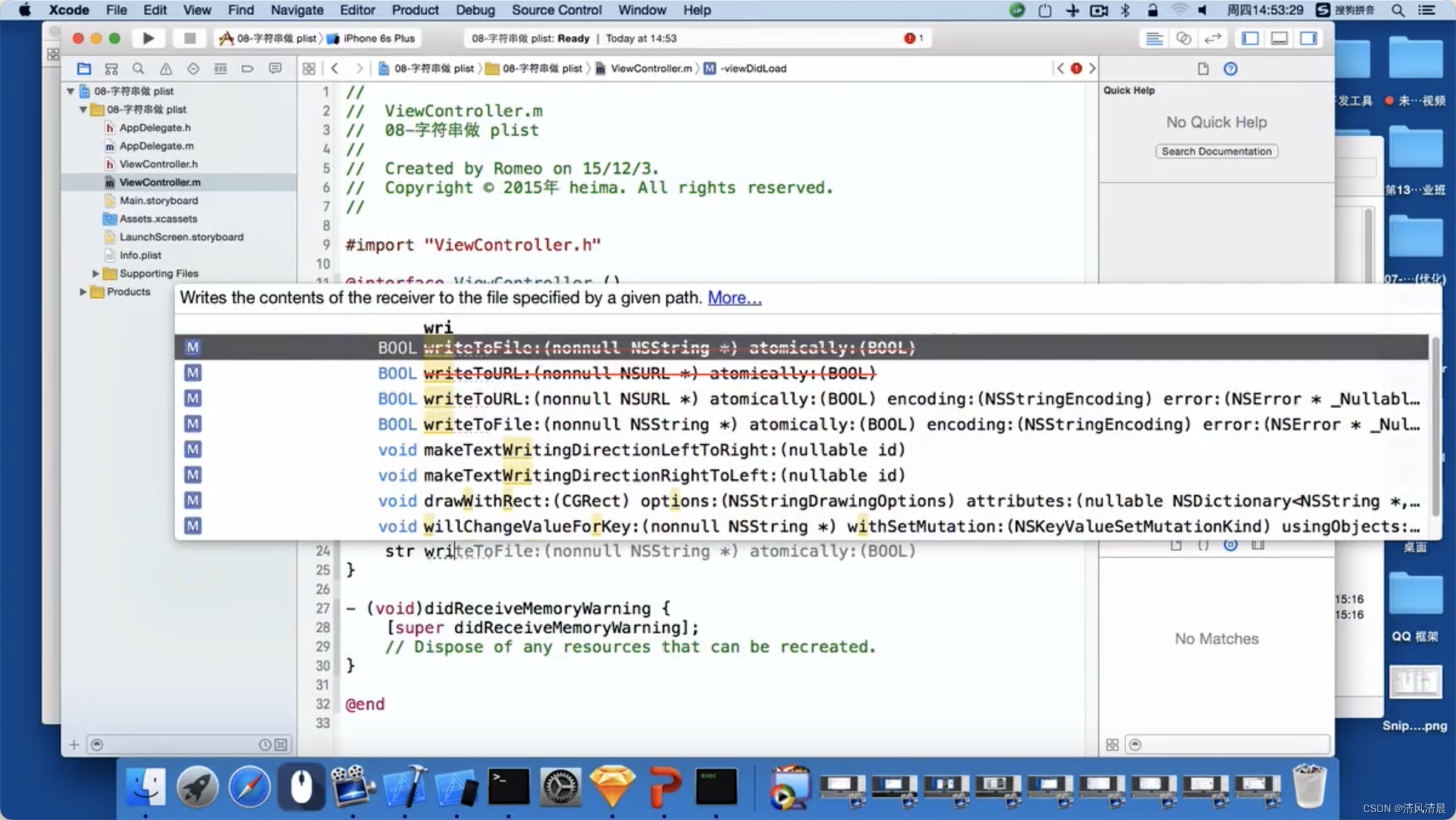Open the Product menu
The image size is (1456, 820).
click(x=416, y=10)
